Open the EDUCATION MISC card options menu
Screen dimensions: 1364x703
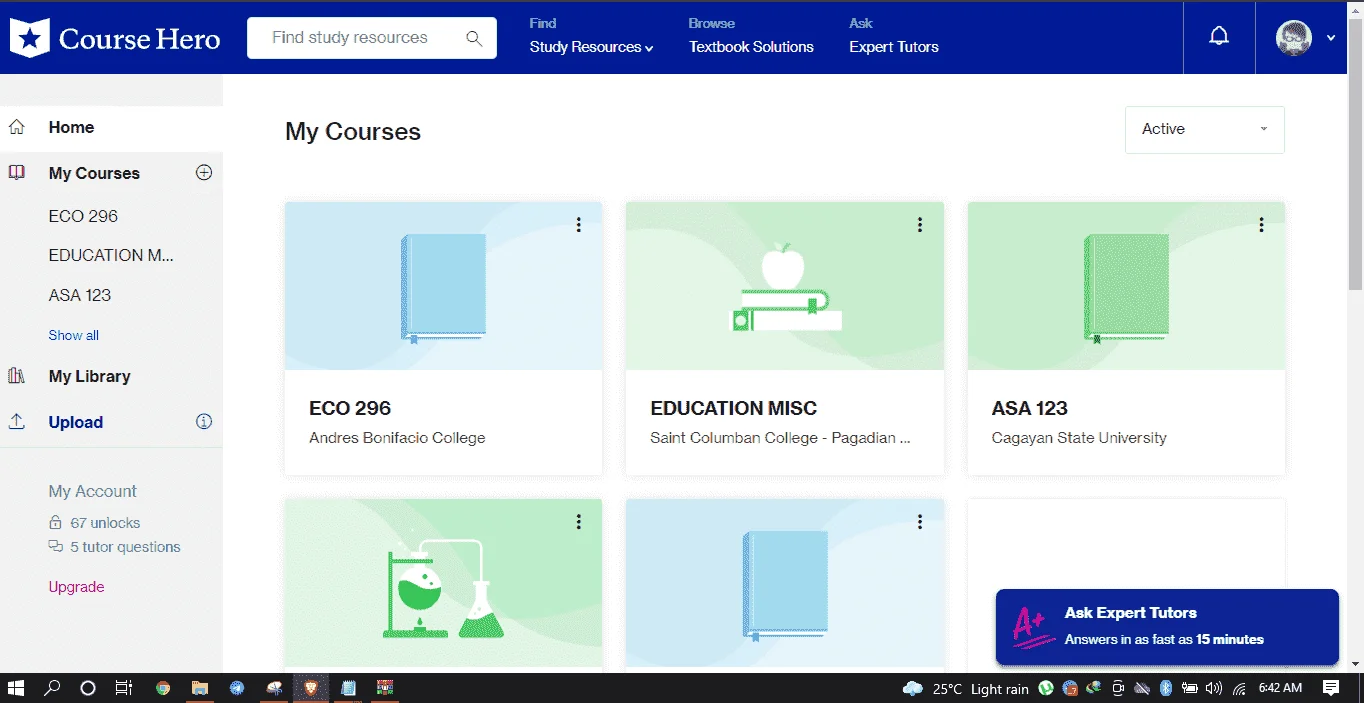(920, 225)
